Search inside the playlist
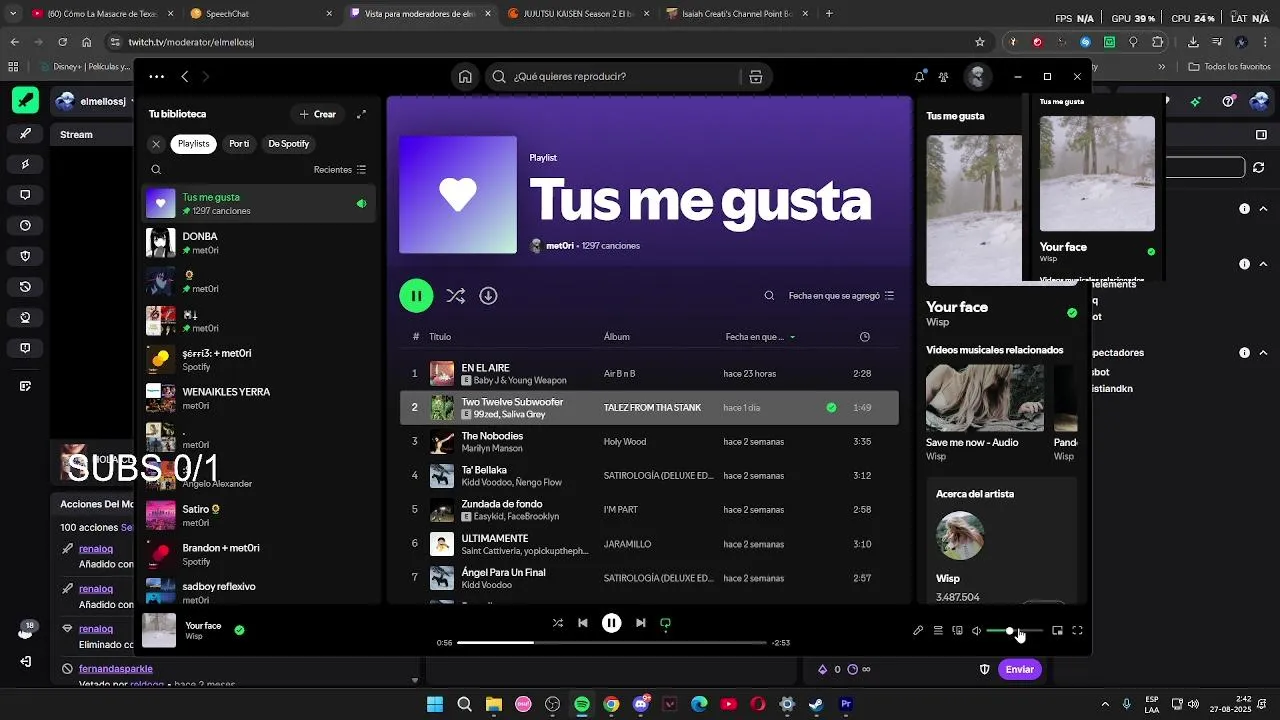This screenshot has height=720, width=1280. (769, 296)
